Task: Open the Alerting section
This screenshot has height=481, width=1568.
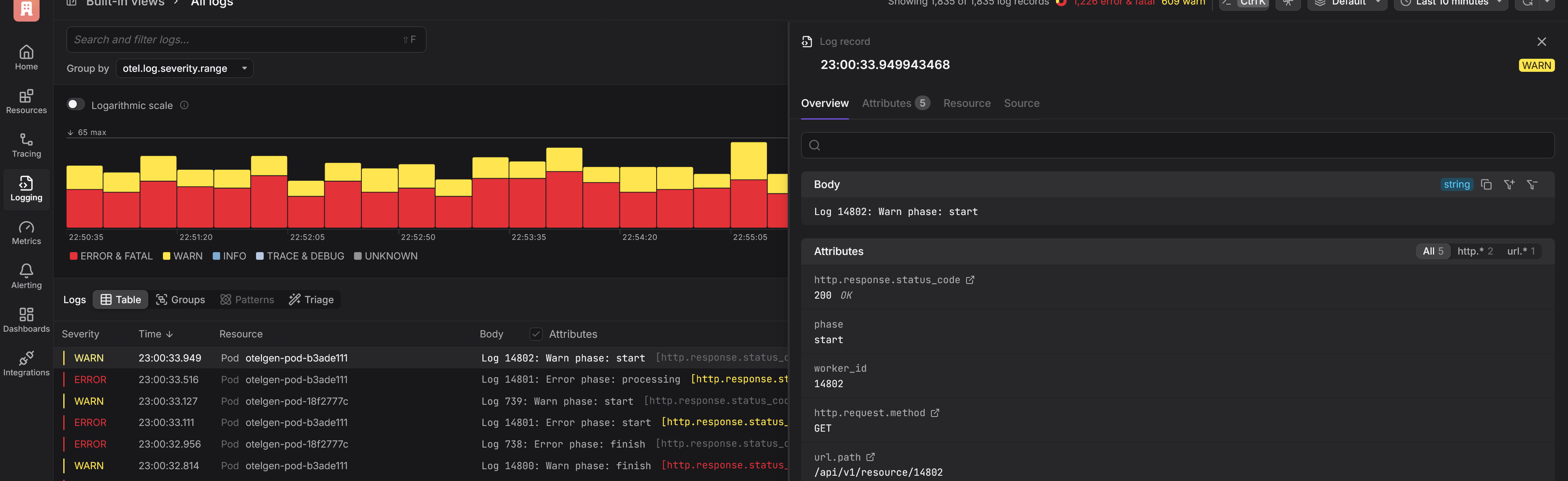Action: [26, 277]
